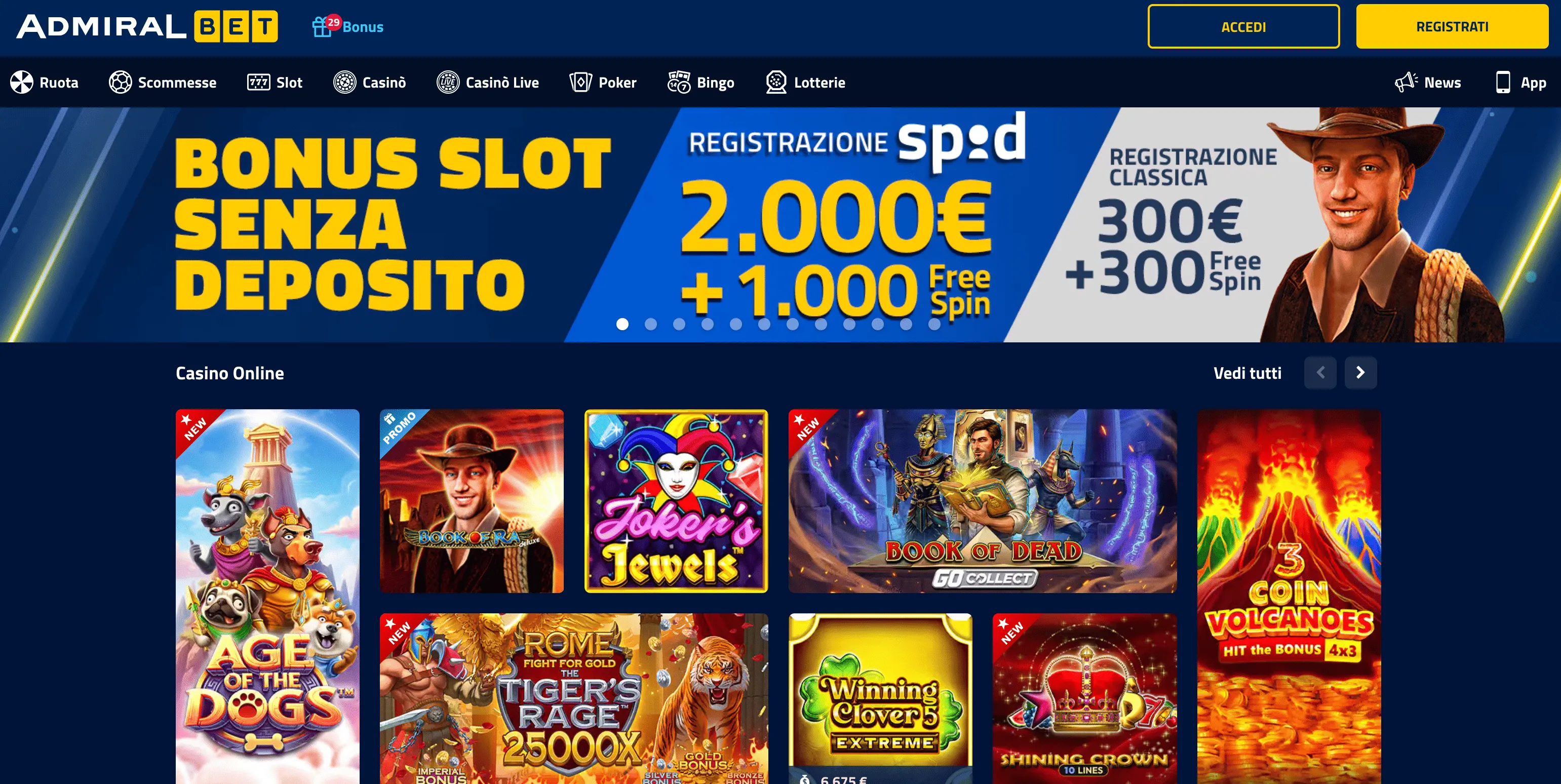Open the Bonus gift icon
1561x784 pixels.
(x=322, y=27)
